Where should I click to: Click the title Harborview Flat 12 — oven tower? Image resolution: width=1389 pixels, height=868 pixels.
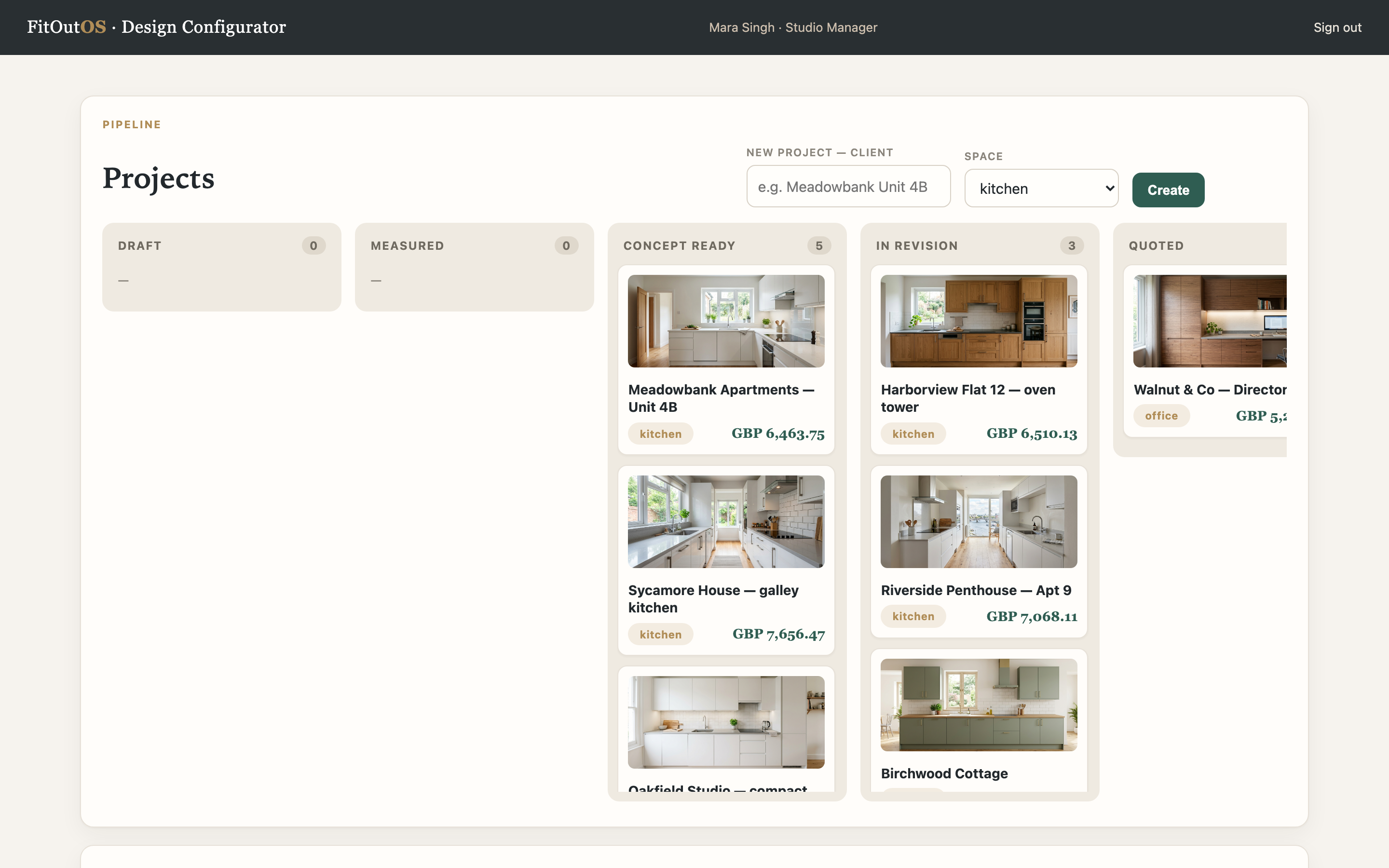(x=967, y=398)
